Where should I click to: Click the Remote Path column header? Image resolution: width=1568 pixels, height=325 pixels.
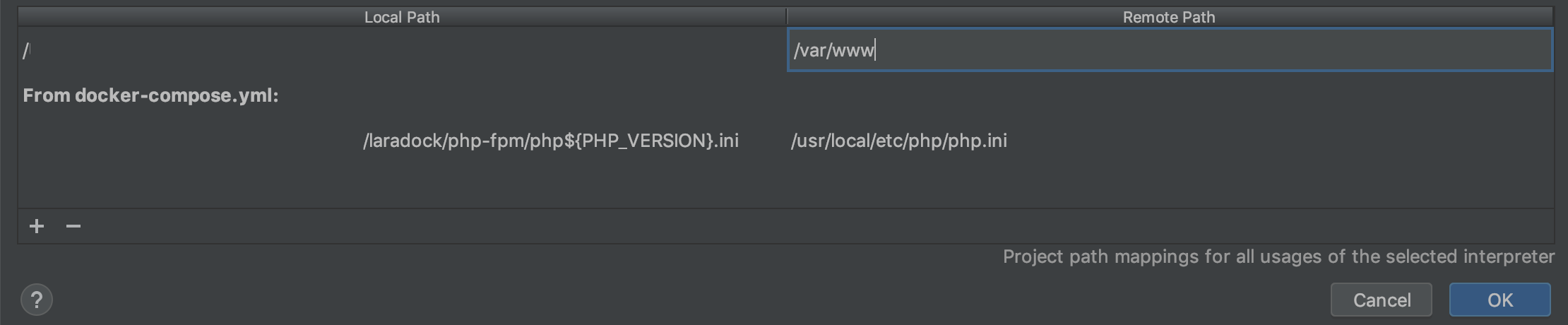click(1168, 17)
